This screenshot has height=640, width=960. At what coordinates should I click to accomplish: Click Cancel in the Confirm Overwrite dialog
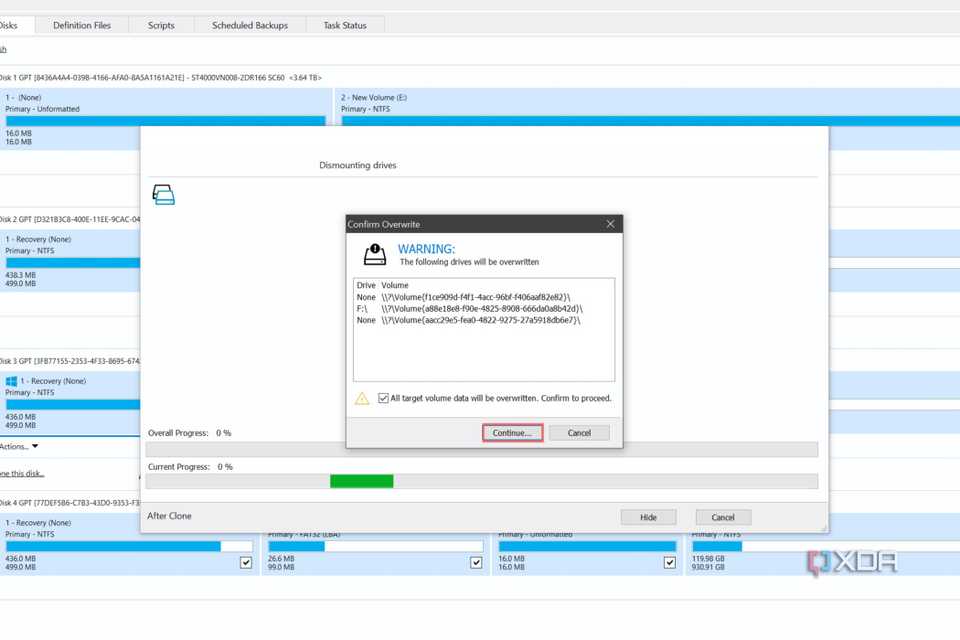point(580,432)
